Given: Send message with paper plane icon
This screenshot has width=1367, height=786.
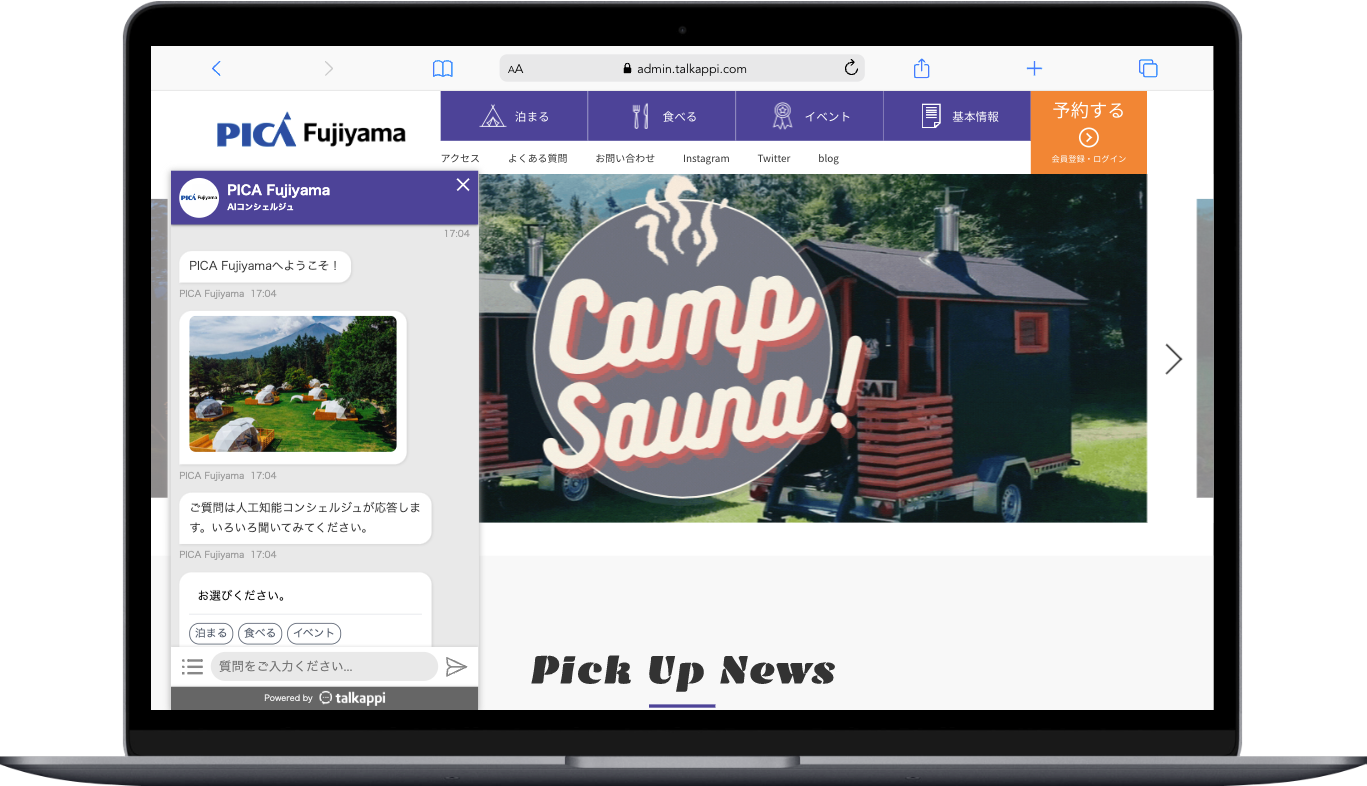Looking at the screenshot, I should 456,666.
